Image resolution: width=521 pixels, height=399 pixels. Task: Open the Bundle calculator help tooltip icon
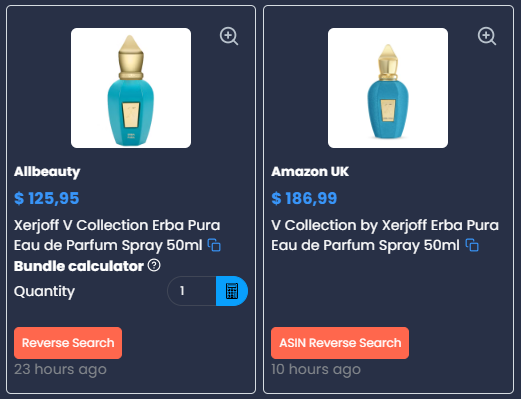click(154, 266)
